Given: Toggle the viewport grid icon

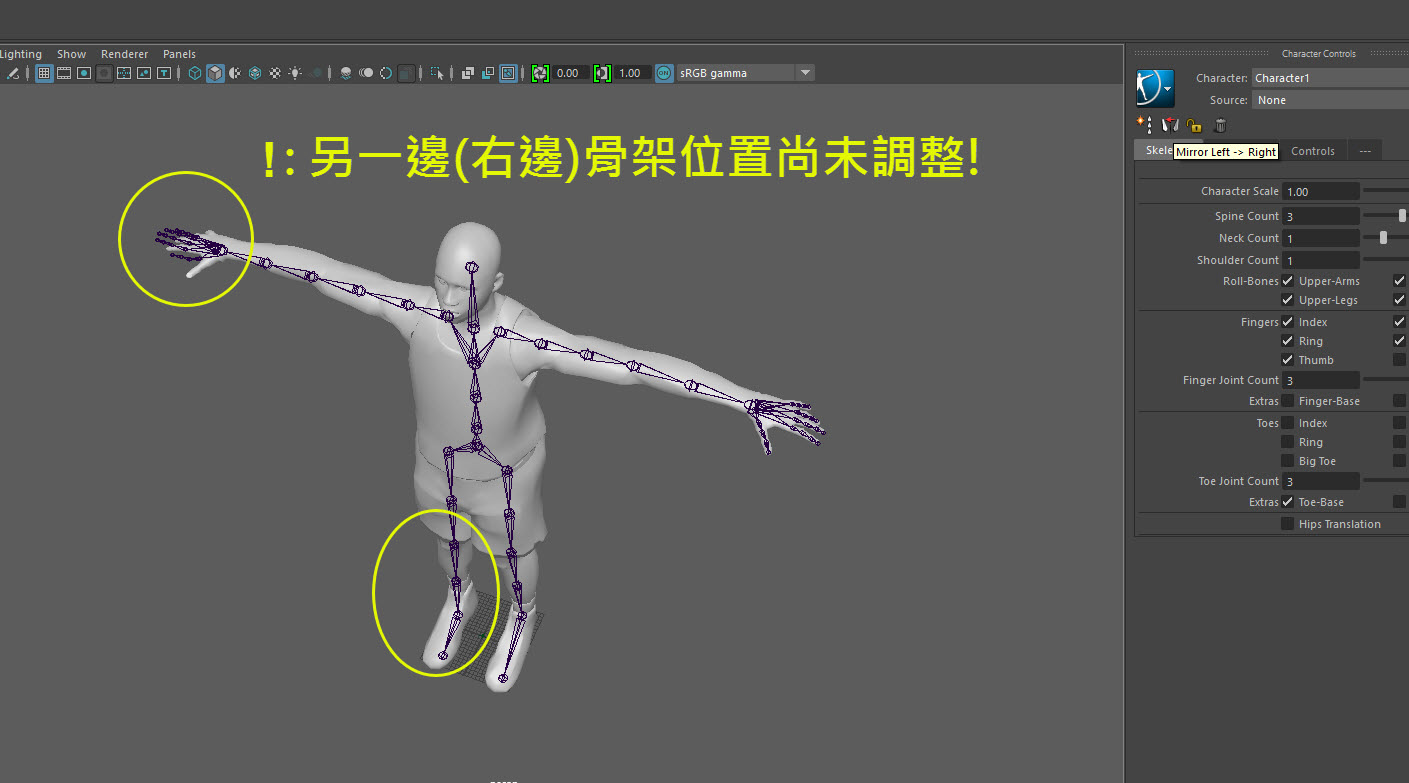Looking at the screenshot, I should [x=44, y=73].
